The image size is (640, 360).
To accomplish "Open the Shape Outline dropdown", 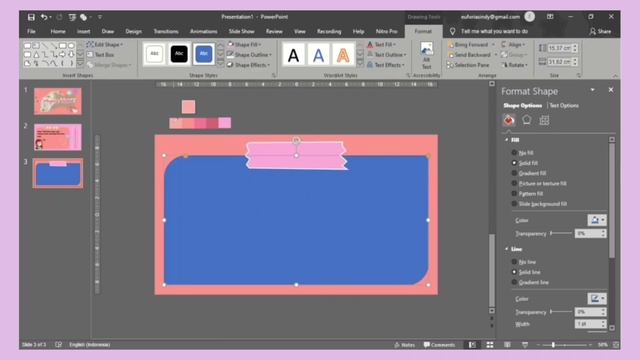I will (x=249, y=55).
